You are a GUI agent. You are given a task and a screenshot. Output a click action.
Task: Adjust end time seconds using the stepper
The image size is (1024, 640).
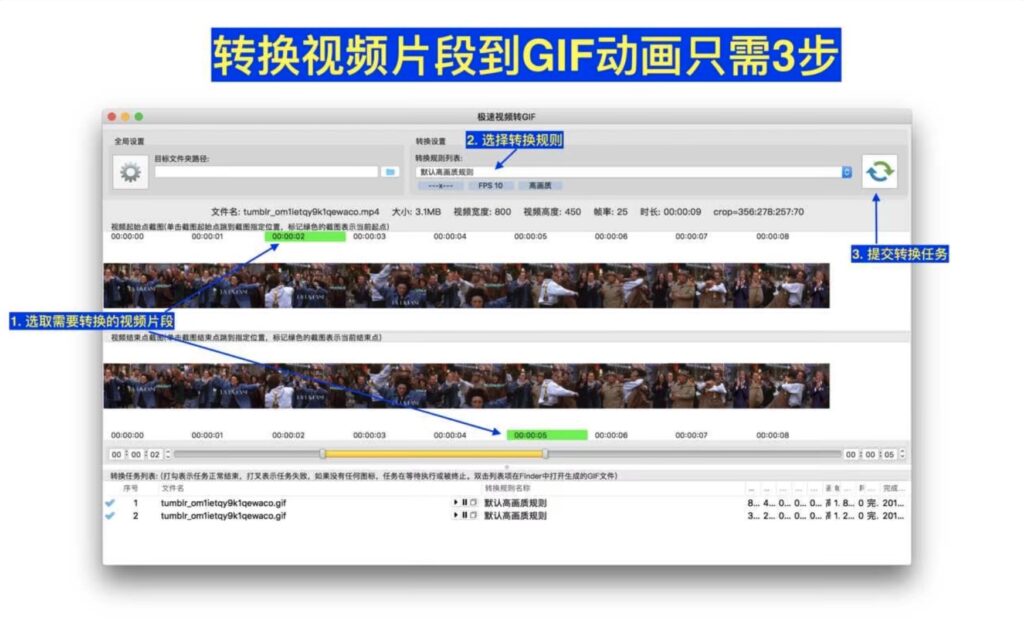click(902, 453)
